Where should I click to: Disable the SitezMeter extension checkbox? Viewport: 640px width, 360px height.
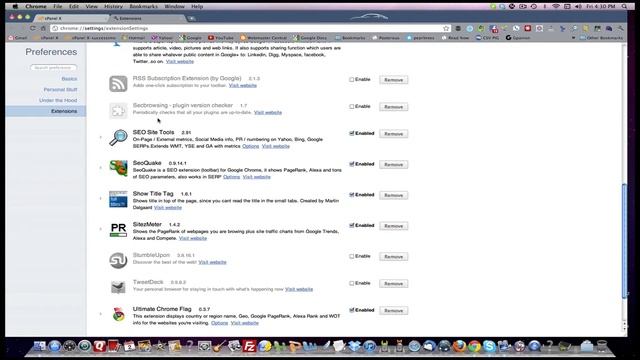pyautogui.click(x=351, y=225)
